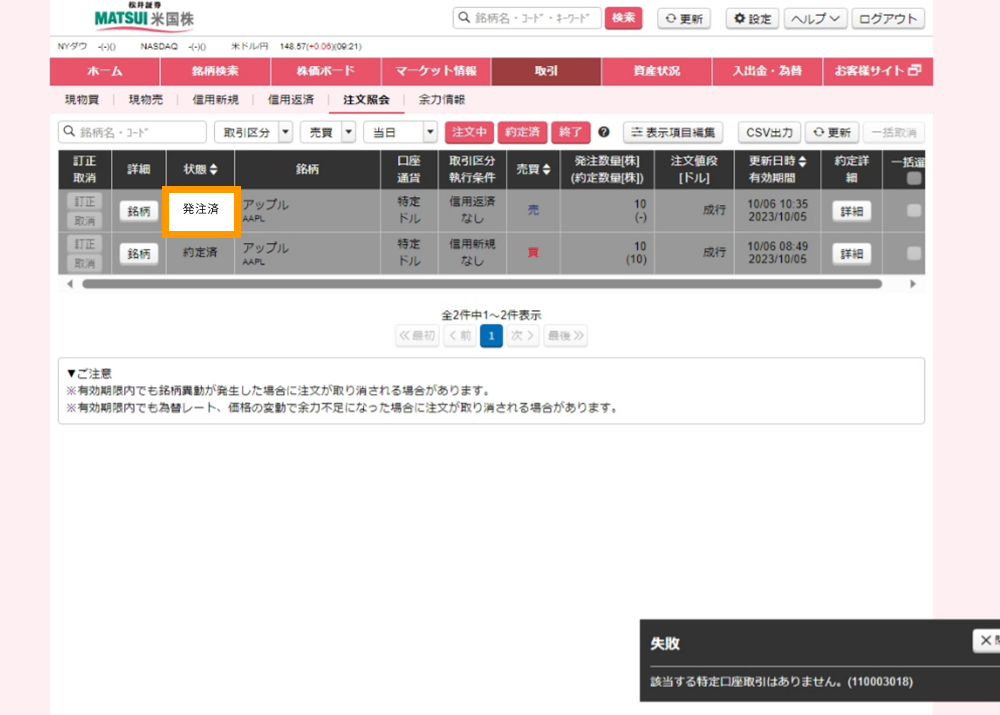Open 詳細 for the 08:49 order
This screenshot has height=715, width=1000.
click(x=851, y=254)
